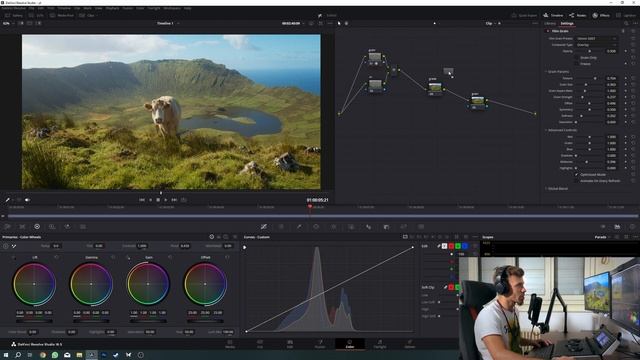Toggle the curves green channel button
Screen dimensions: 640x360
458,246
